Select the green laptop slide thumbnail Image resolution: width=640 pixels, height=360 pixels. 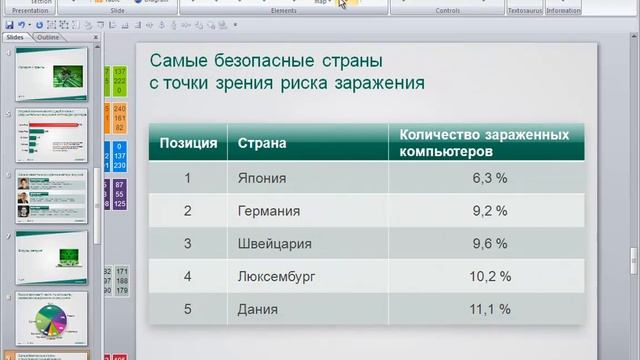[51, 258]
